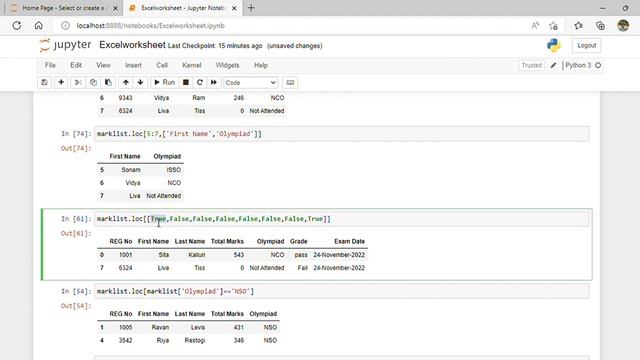Move selected cell up arrow
The image size is (640, 360).
[x=126, y=82]
